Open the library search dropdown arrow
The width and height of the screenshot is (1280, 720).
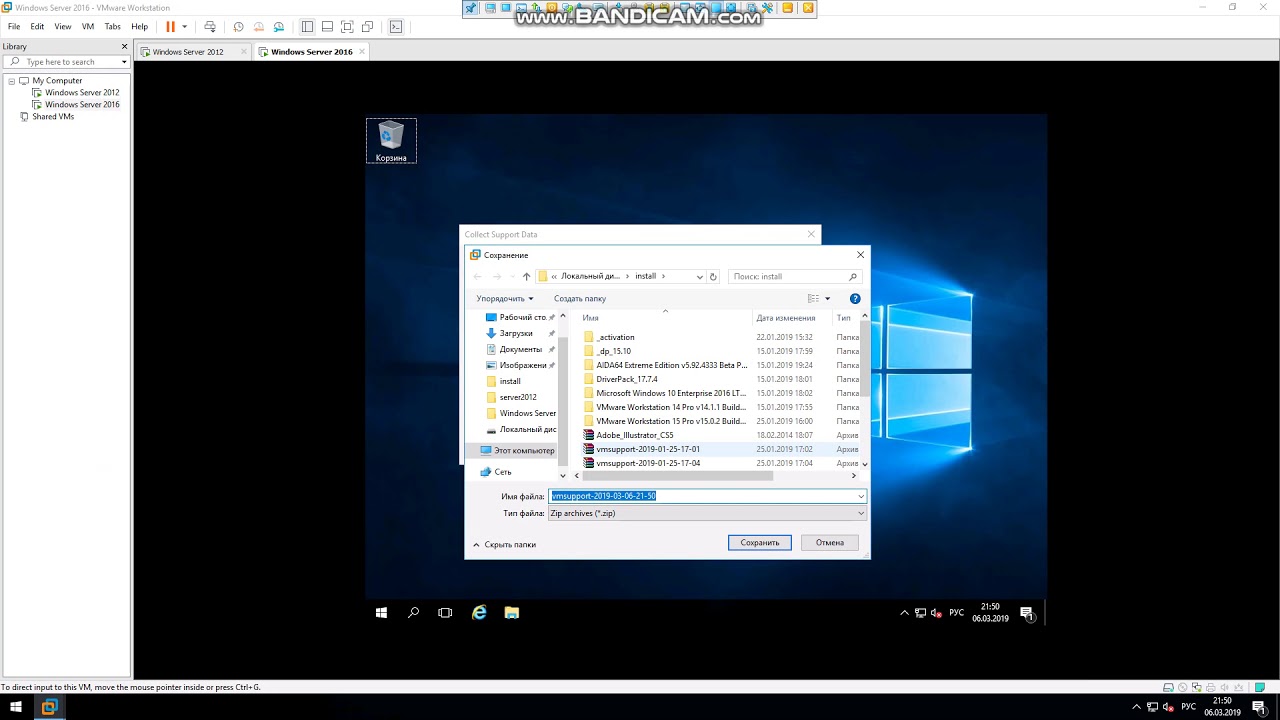point(124,62)
